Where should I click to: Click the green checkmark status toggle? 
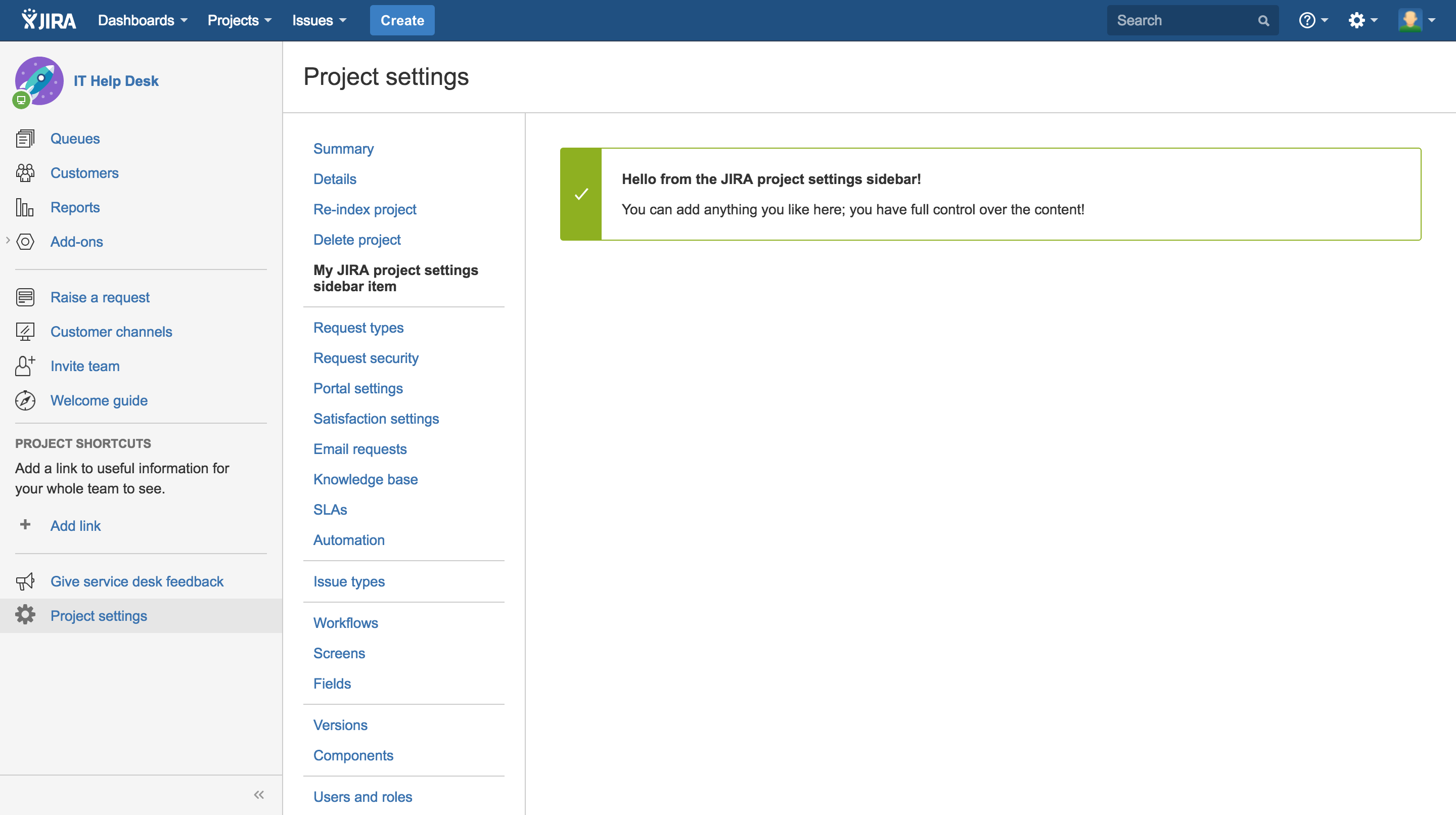580,194
